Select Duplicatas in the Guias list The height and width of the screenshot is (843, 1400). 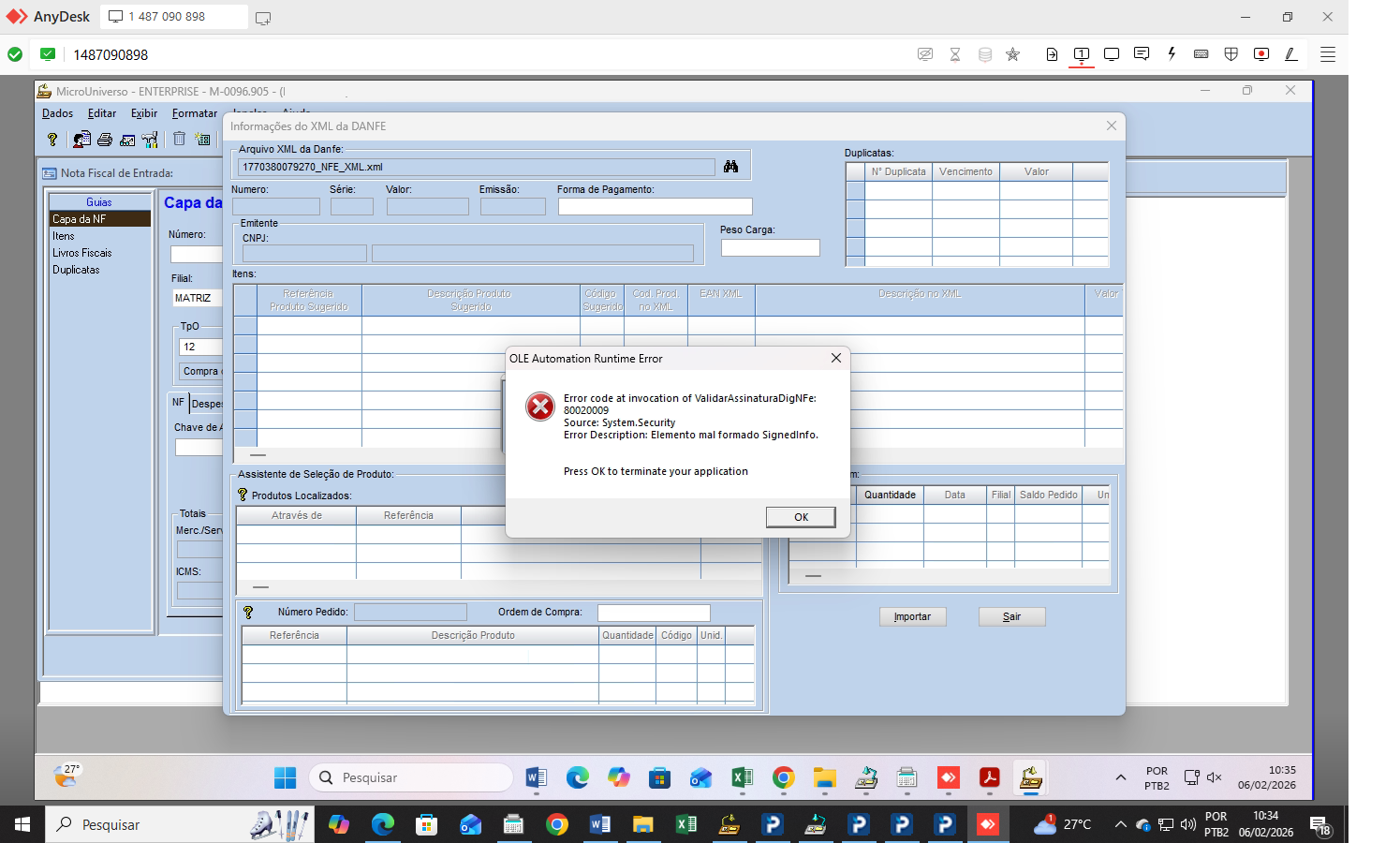[x=76, y=270]
